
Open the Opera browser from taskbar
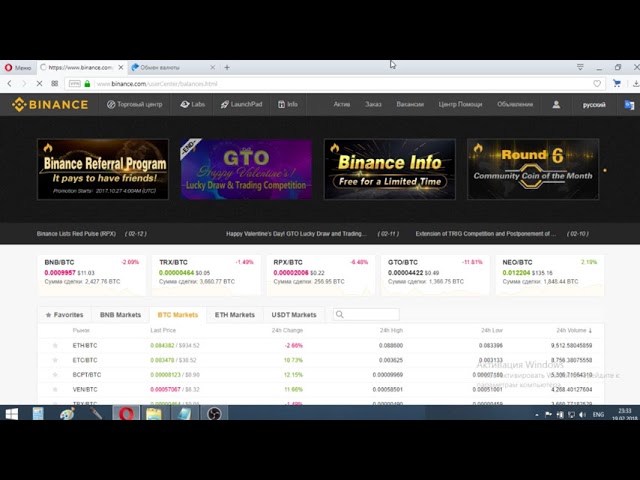[126, 413]
